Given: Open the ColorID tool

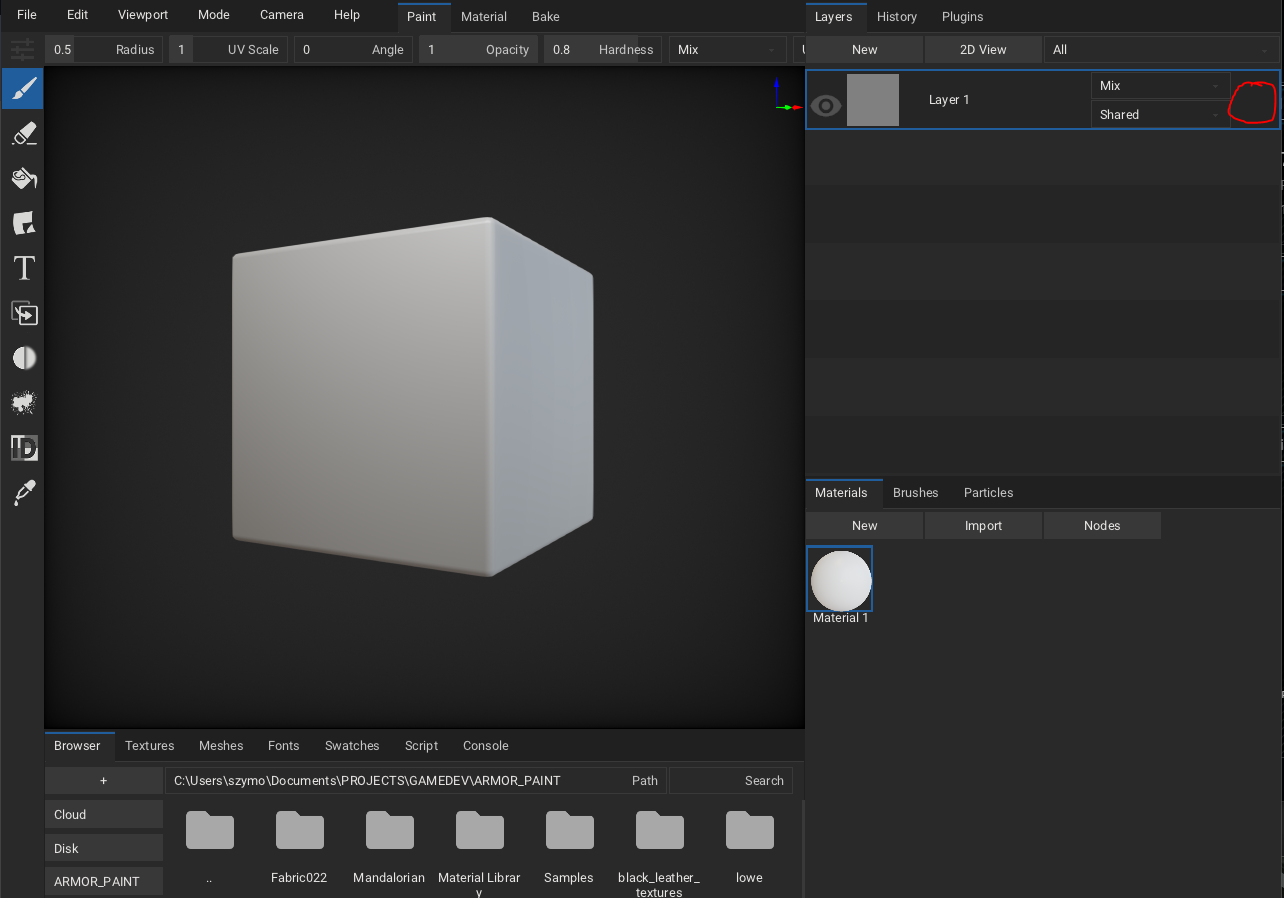Looking at the screenshot, I should 22,447.
